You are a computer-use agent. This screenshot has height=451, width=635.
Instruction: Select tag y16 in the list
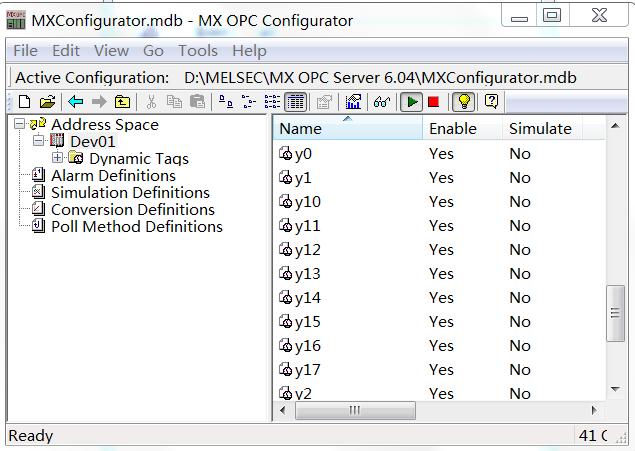pos(308,346)
